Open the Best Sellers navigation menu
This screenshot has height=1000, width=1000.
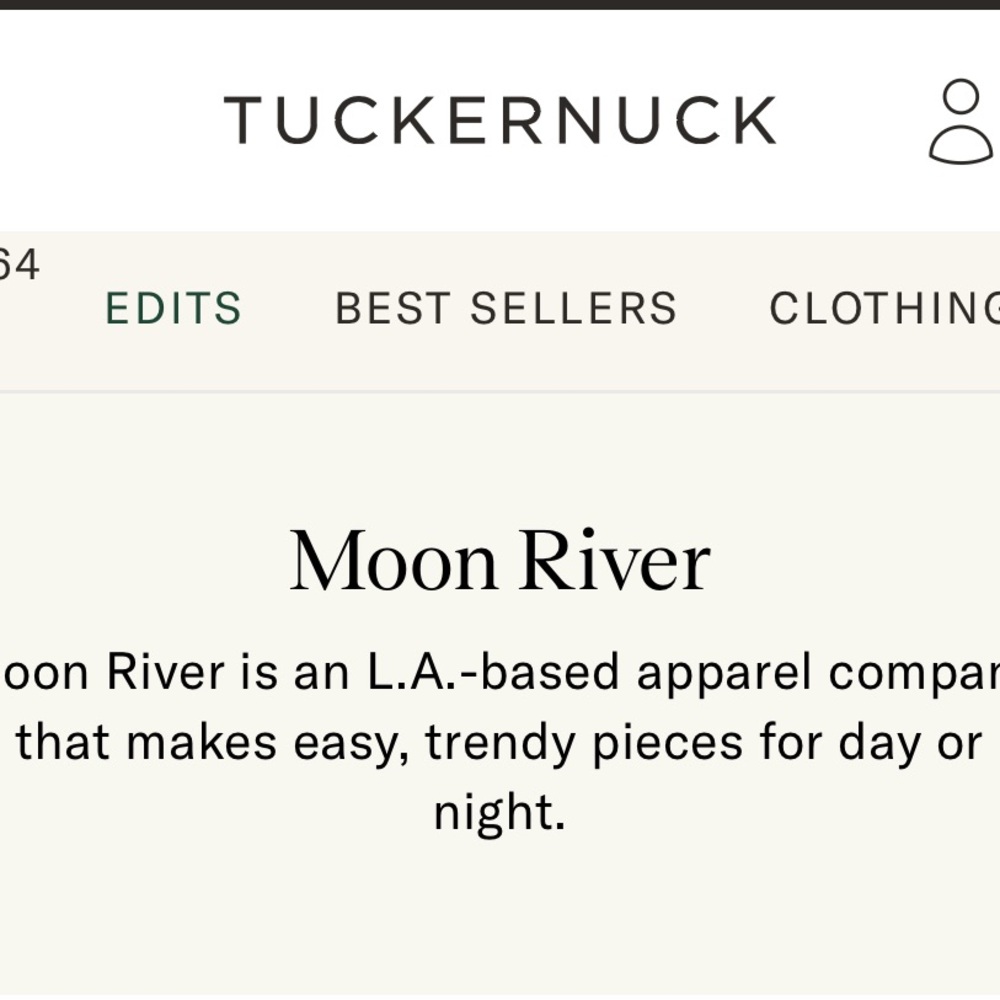(506, 309)
